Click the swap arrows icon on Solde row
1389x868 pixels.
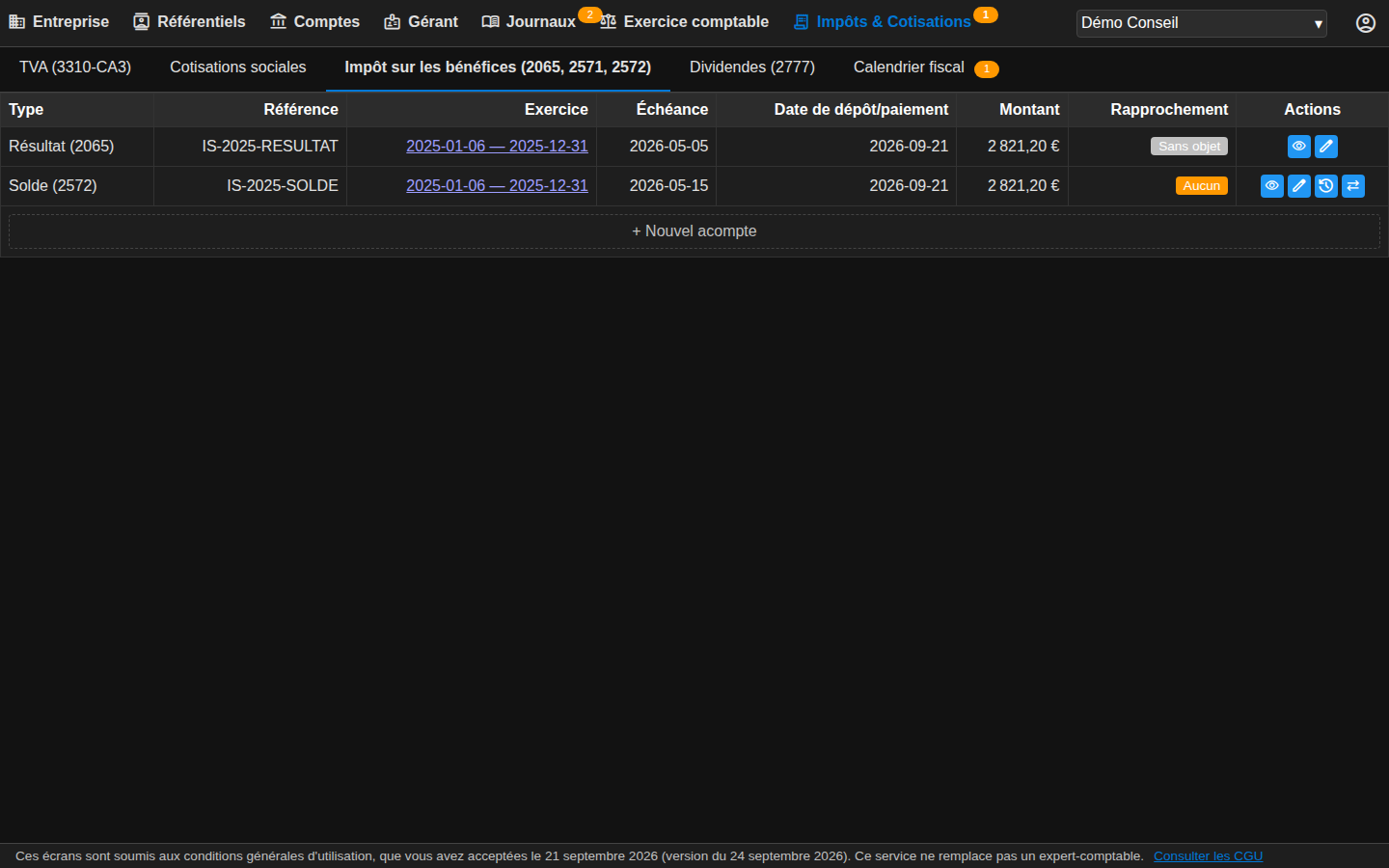coord(1353,186)
